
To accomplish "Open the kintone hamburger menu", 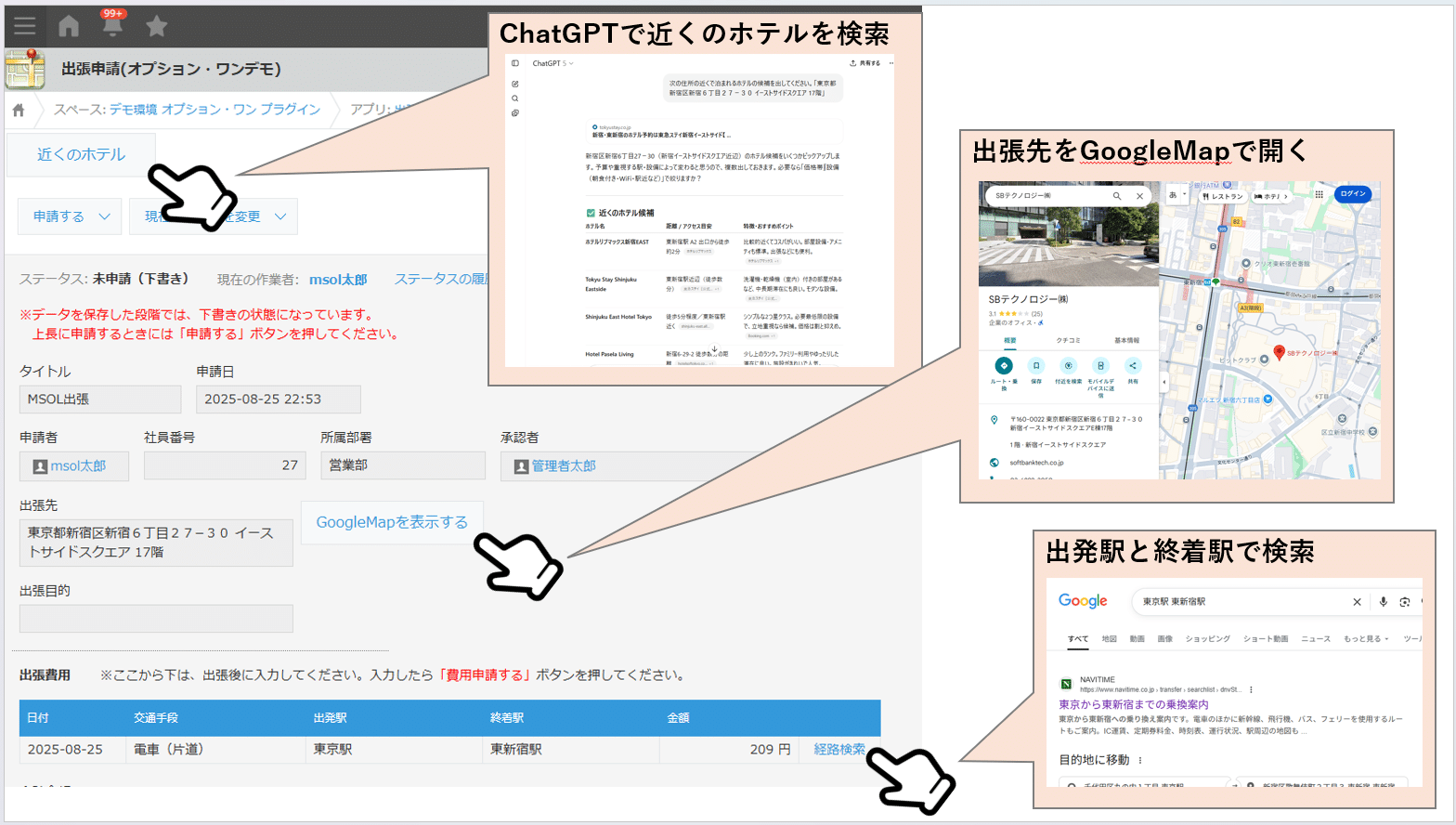I will pos(25,26).
